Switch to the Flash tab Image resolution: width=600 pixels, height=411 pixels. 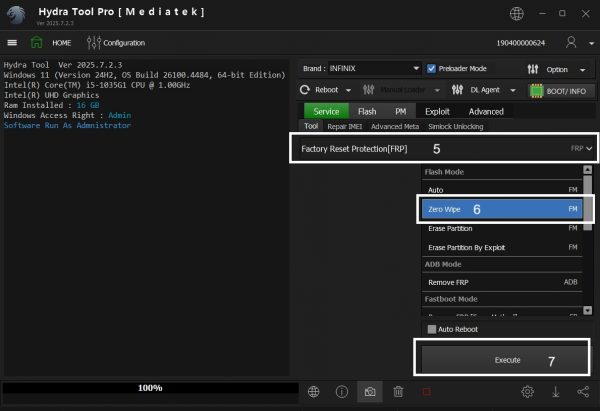(367, 111)
